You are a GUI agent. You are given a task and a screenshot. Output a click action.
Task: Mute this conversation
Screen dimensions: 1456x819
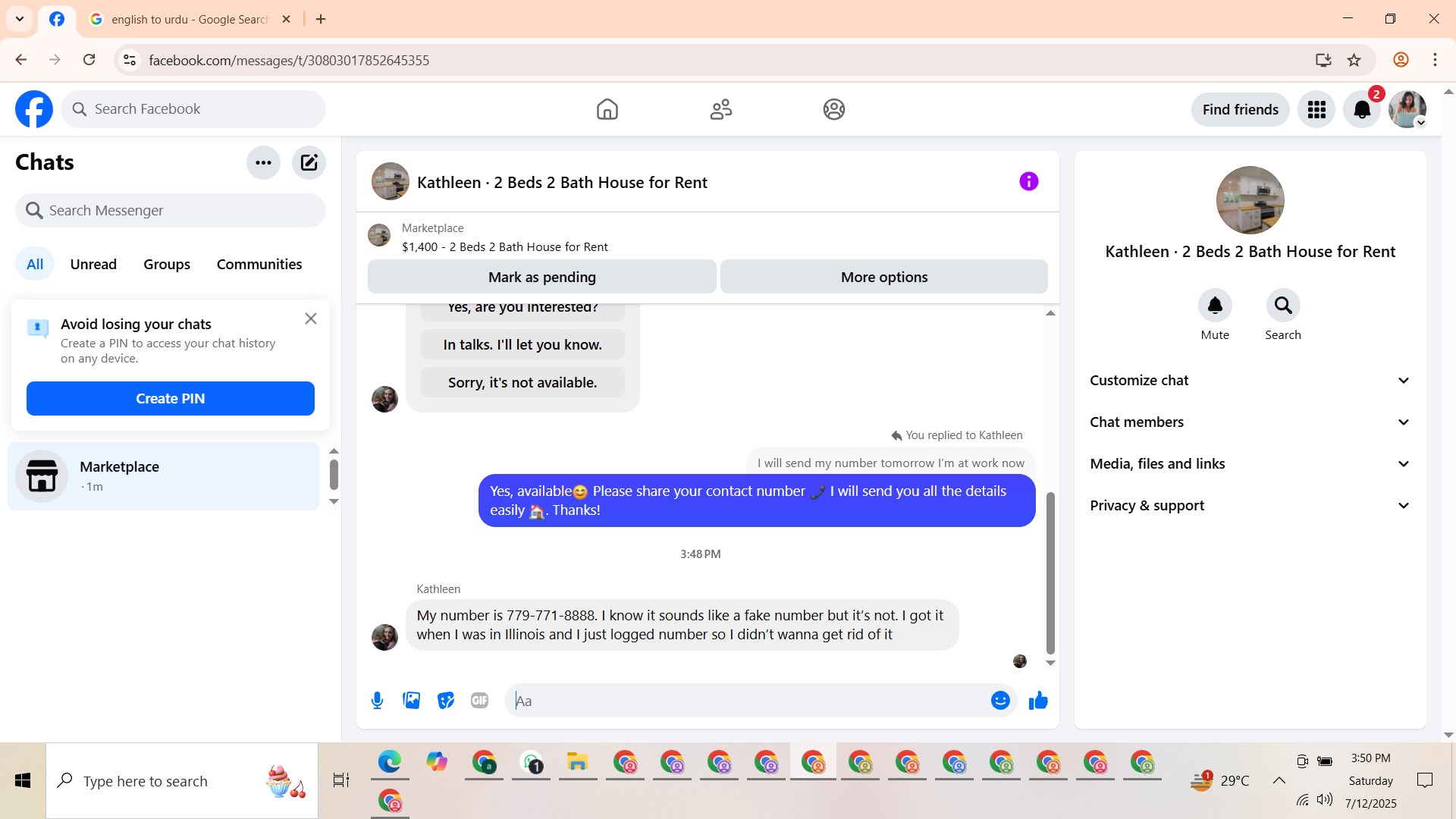coord(1215,306)
